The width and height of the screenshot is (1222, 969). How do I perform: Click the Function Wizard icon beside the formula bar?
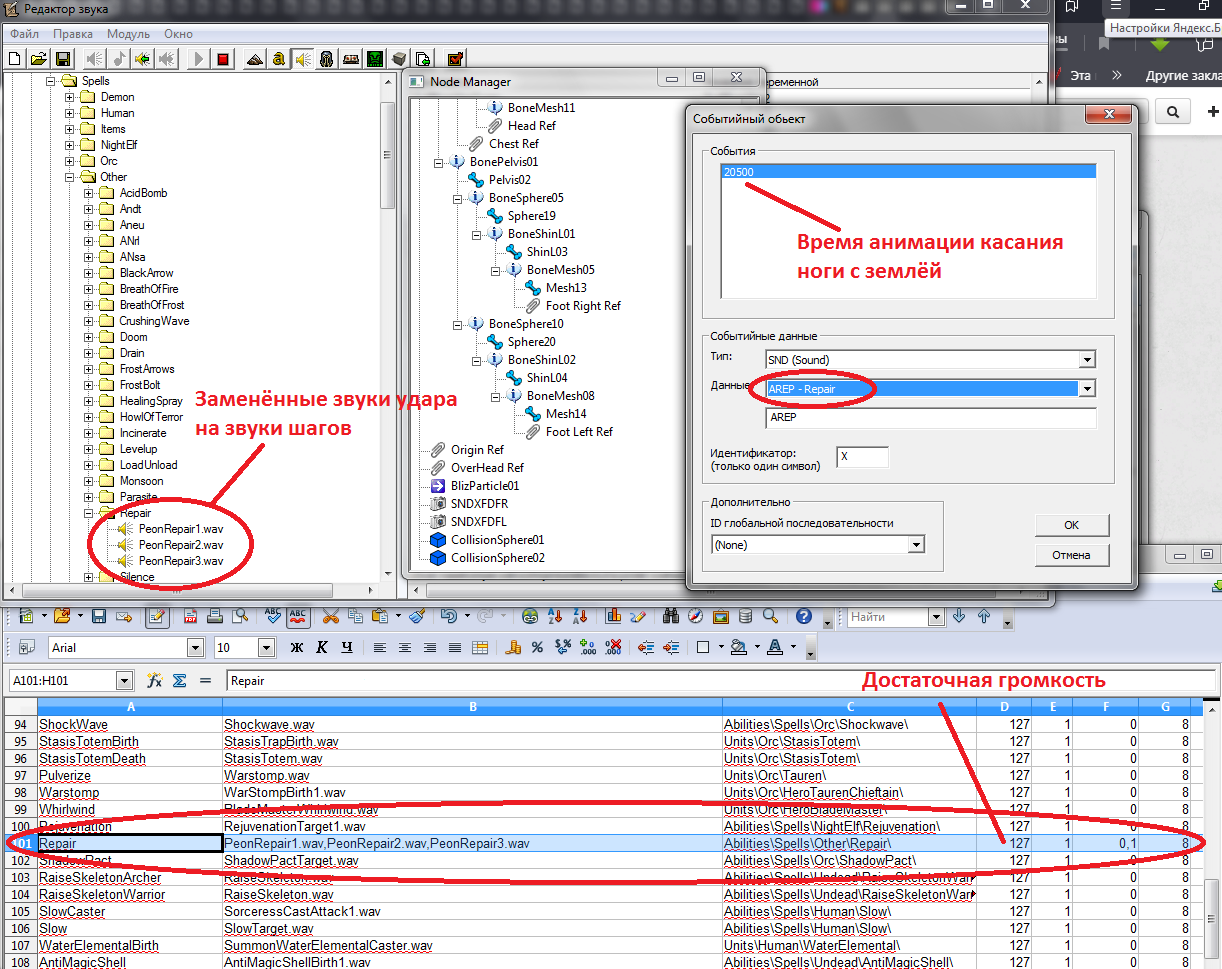point(155,681)
